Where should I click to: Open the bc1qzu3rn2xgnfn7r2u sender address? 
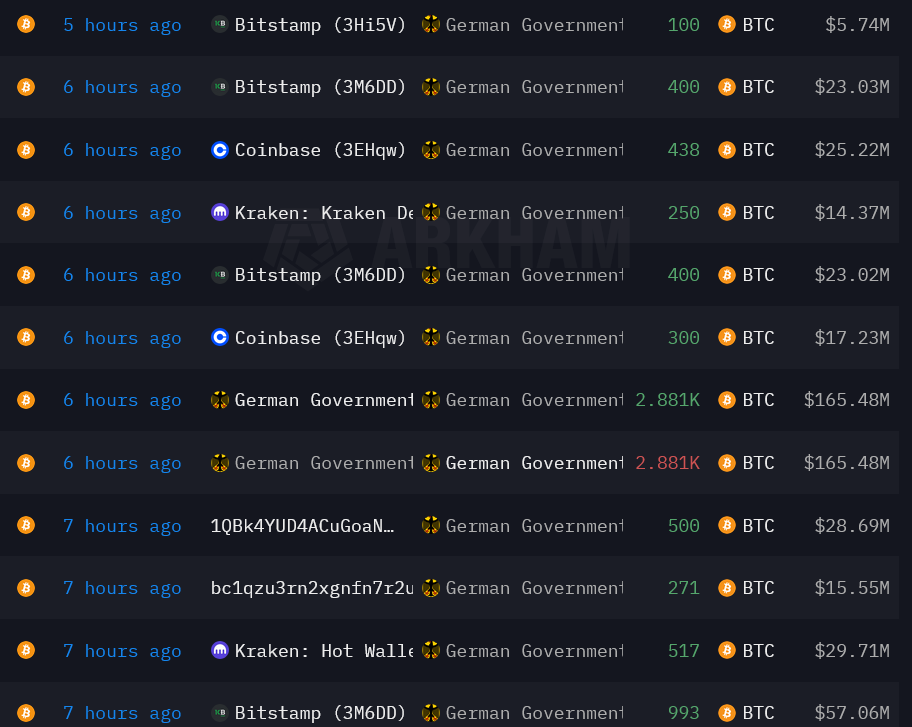click(x=311, y=588)
